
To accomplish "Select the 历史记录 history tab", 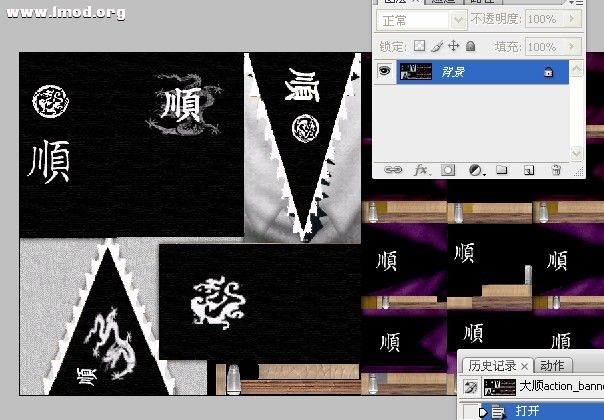I will click(x=497, y=365).
